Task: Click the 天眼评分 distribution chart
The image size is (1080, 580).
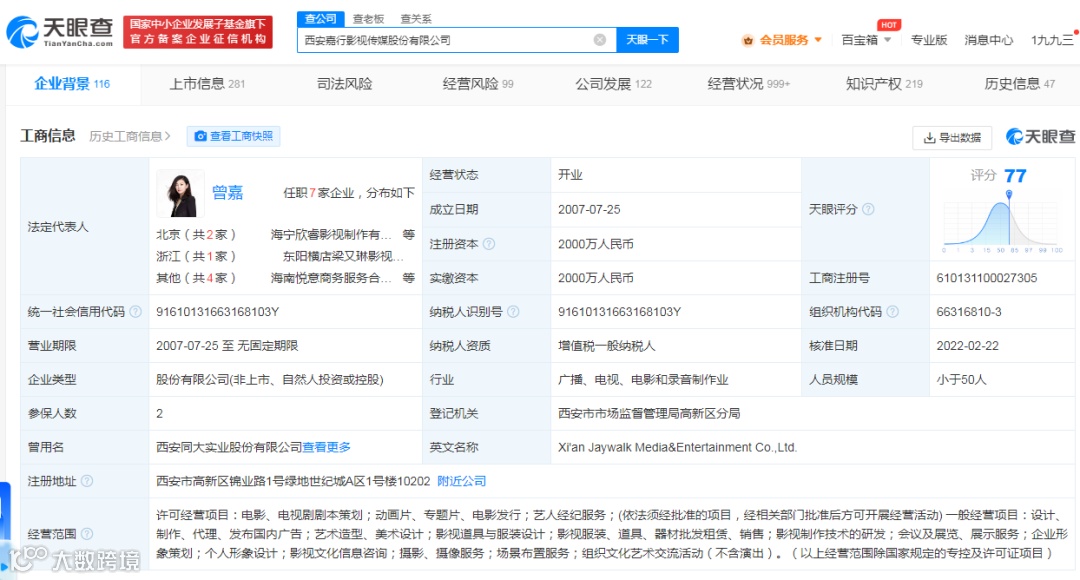Action: coord(1003,222)
